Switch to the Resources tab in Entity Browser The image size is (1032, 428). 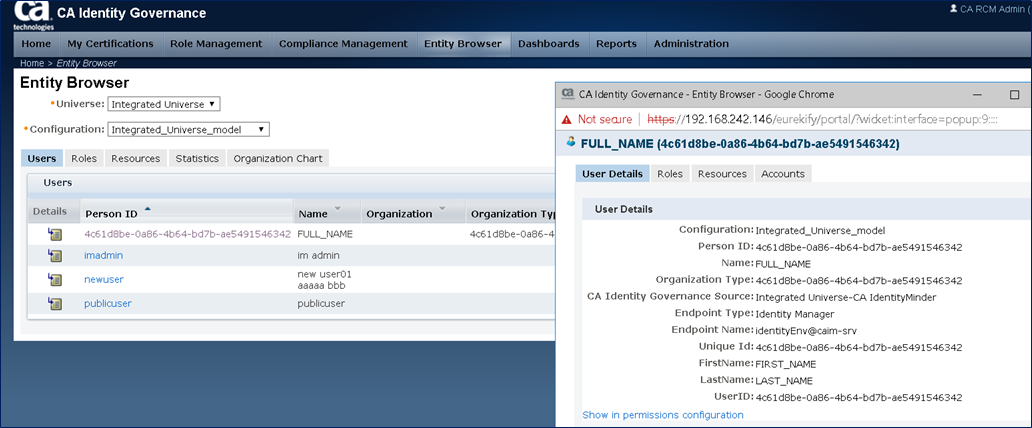pyautogui.click(x=136, y=159)
